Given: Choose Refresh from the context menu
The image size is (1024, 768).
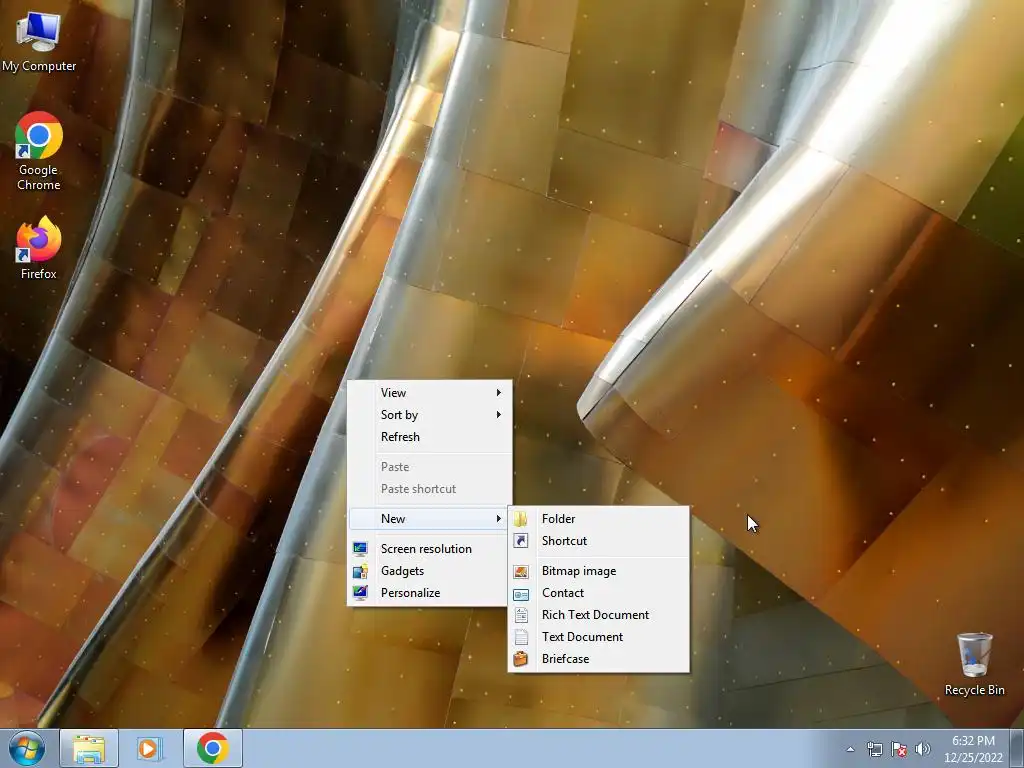Looking at the screenshot, I should (x=430, y=437).
